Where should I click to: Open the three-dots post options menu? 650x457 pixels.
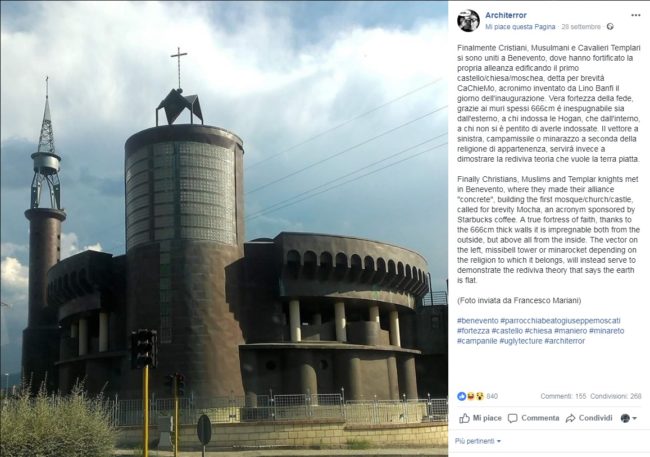[x=635, y=15]
